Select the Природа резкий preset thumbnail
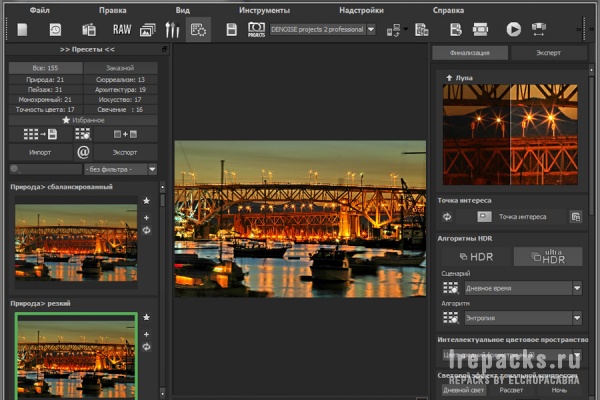600x400 pixels. coord(76,356)
